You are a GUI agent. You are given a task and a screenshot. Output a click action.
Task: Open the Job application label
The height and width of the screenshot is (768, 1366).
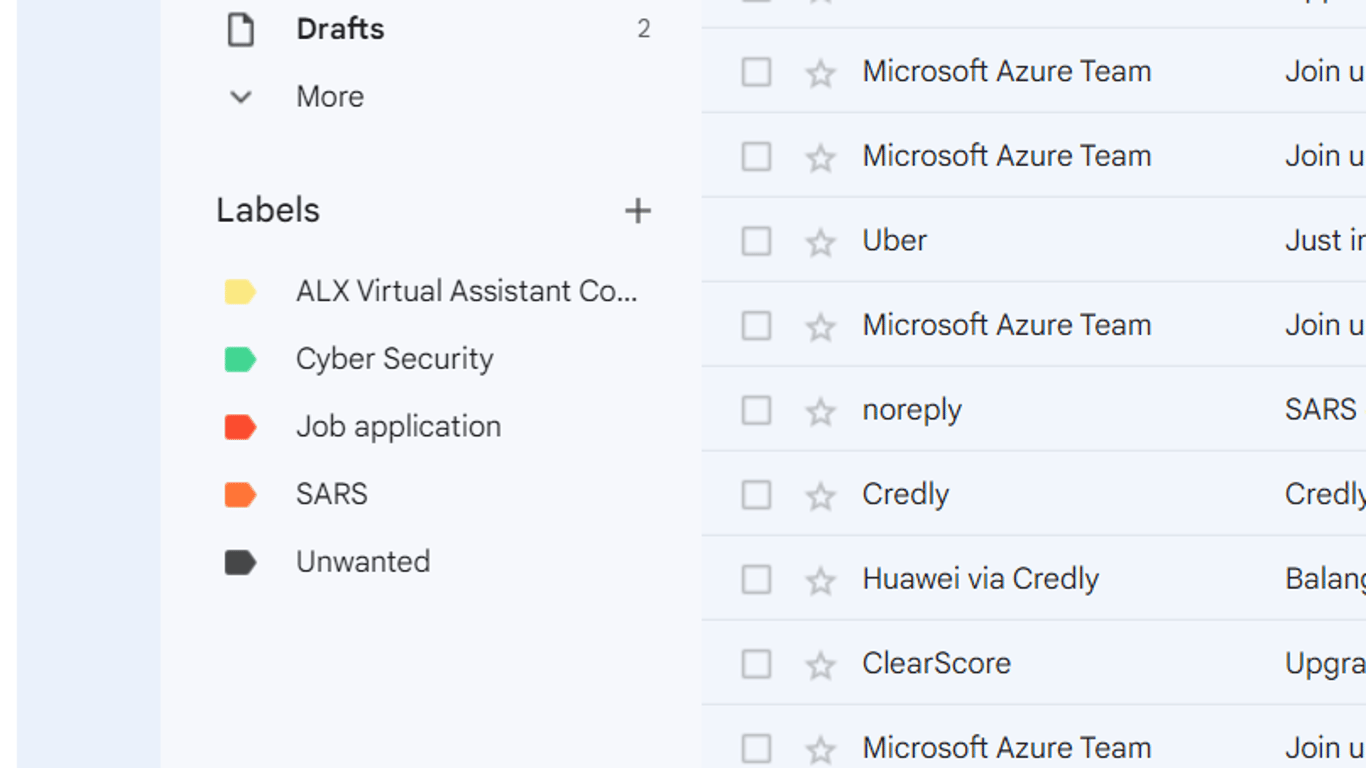(x=399, y=427)
